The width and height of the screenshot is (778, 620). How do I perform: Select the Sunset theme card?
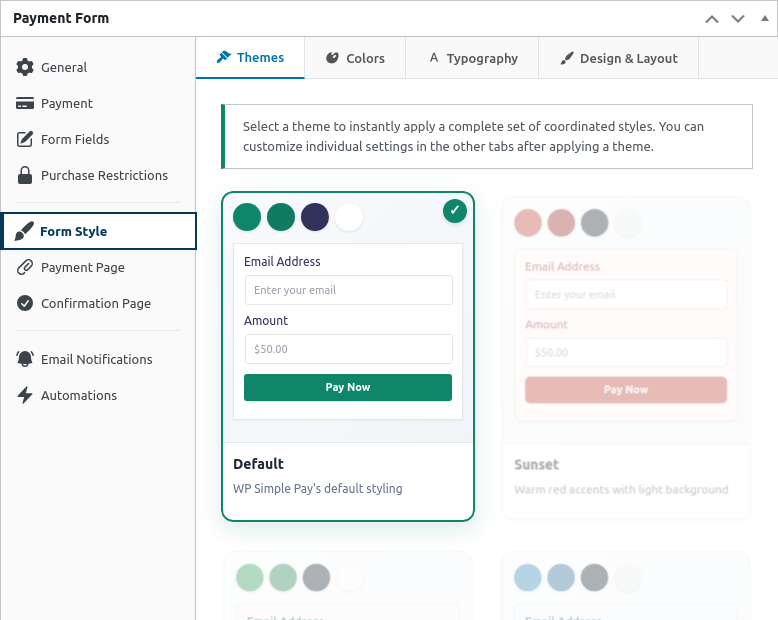625,357
